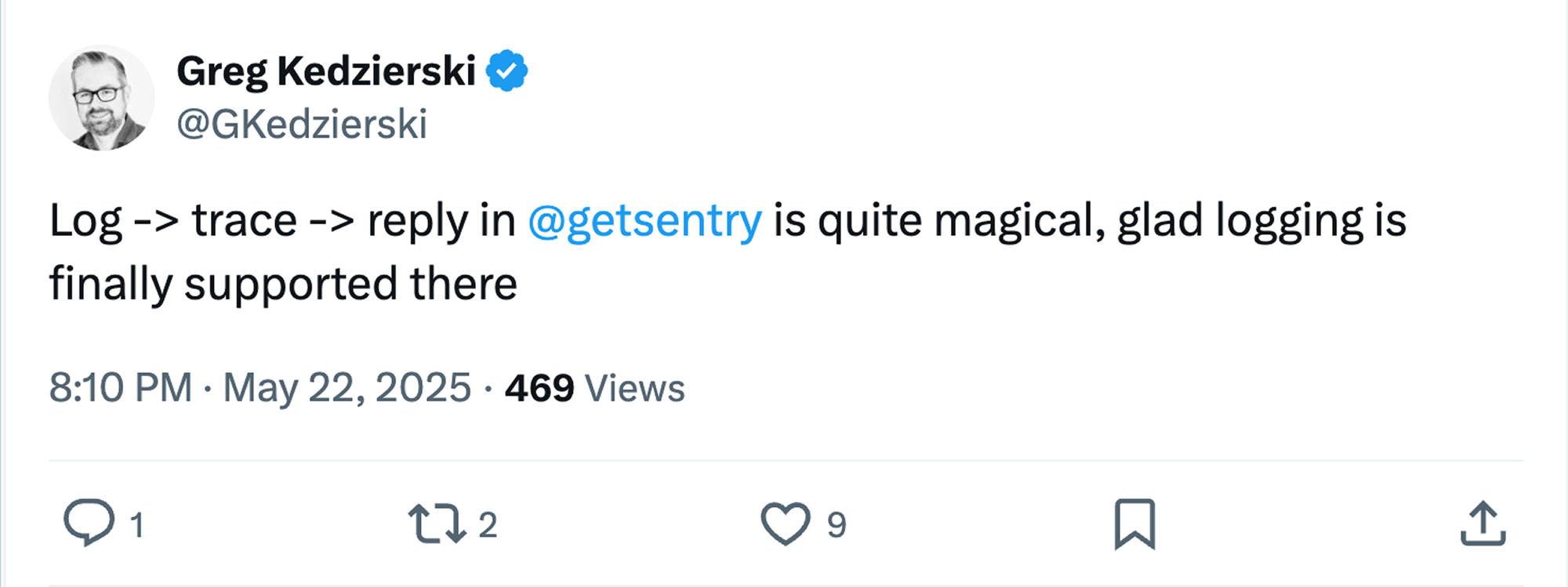The image size is (1568, 587).
Task: Open the @GKedzierski handle link
Action: (x=302, y=125)
